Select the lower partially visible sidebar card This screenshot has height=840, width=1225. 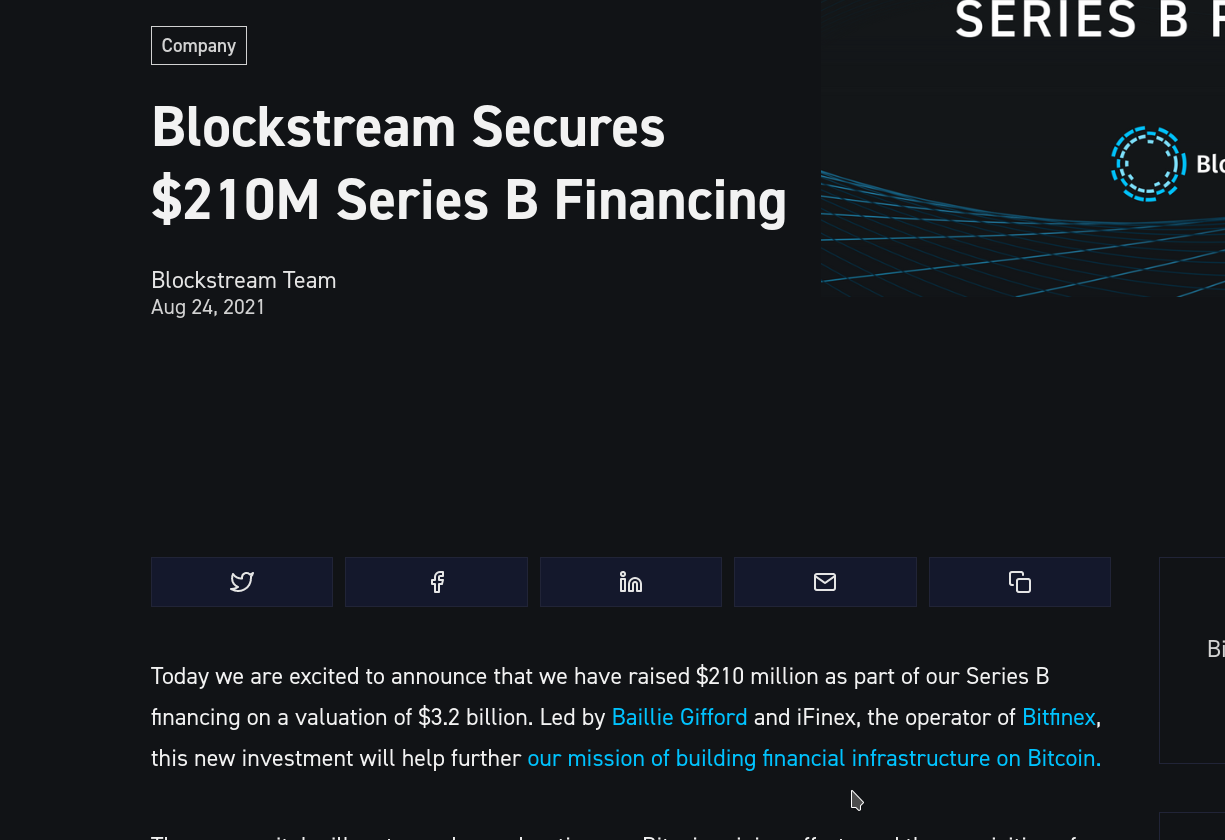pos(1192,826)
